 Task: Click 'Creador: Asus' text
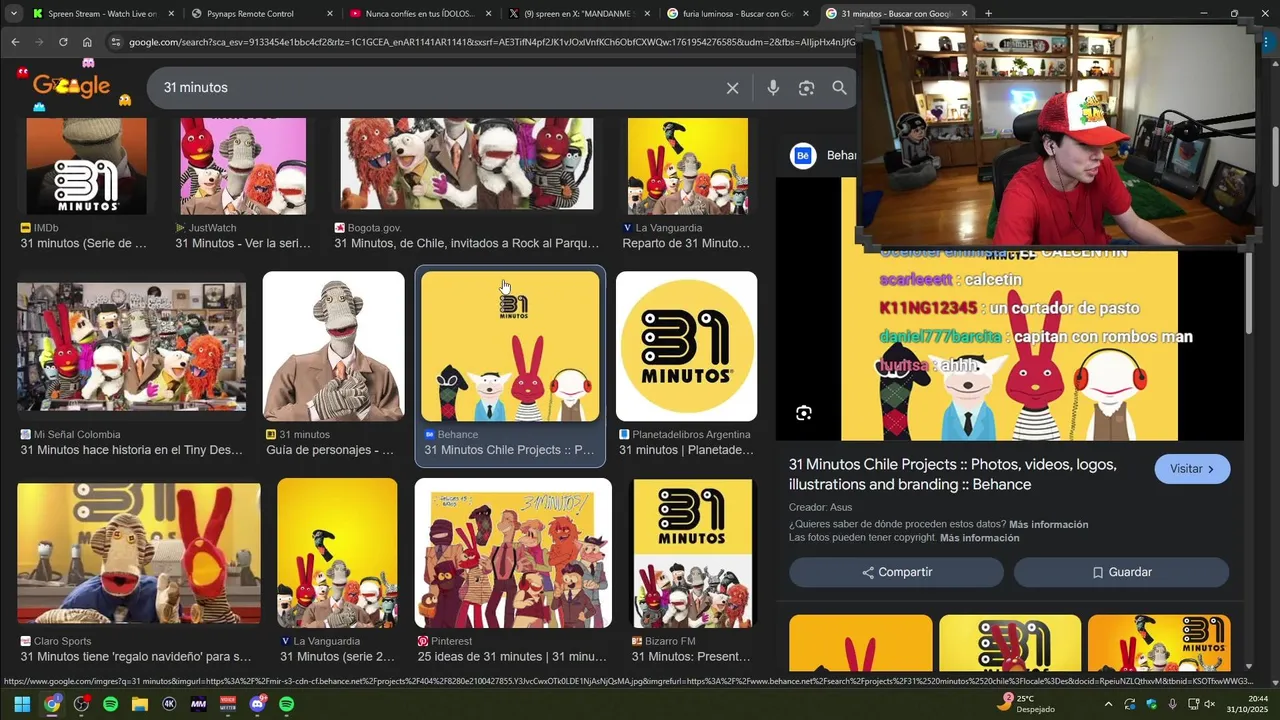821,508
